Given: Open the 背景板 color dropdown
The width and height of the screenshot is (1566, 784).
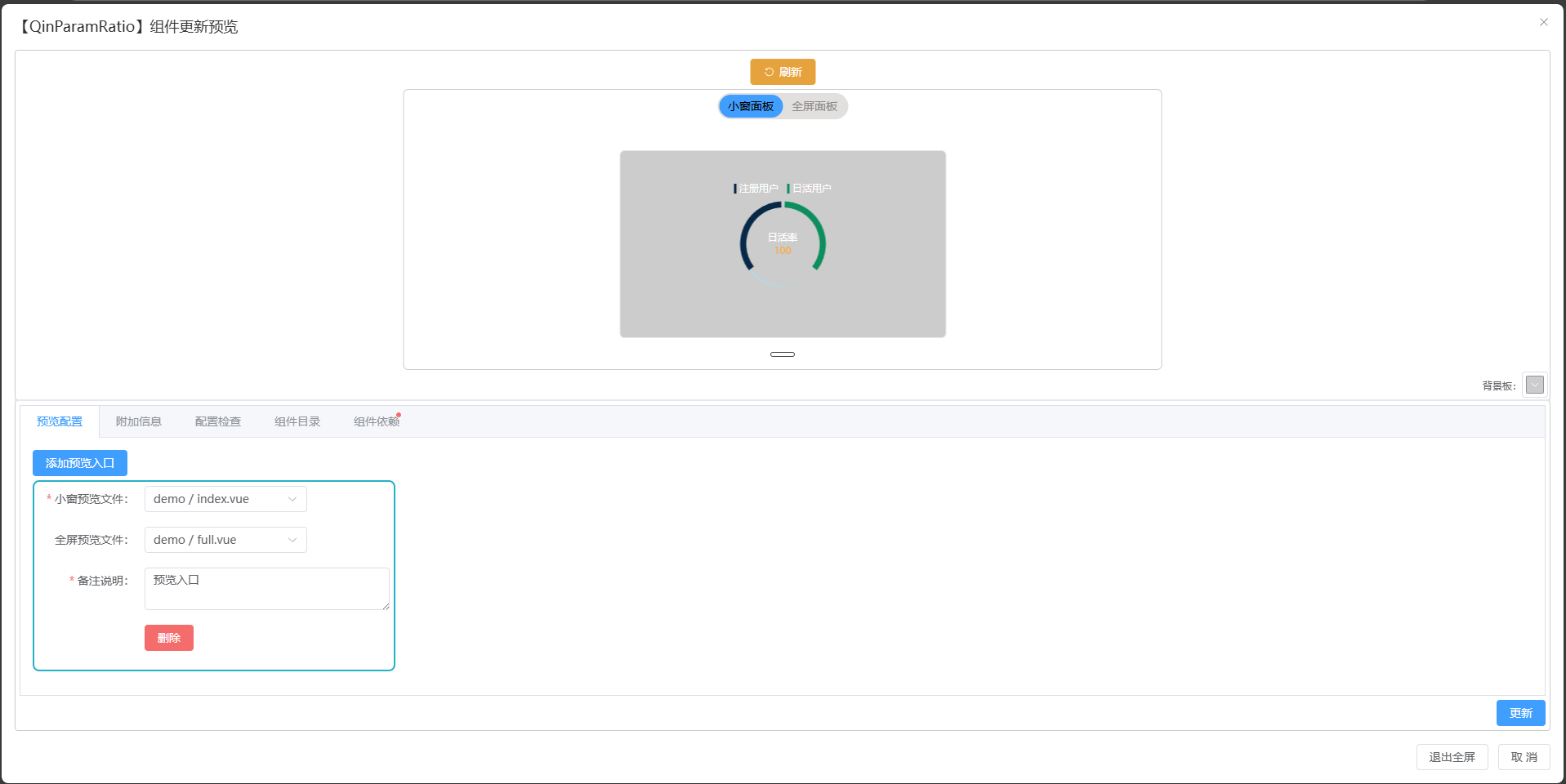Looking at the screenshot, I should pos(1534,385).
